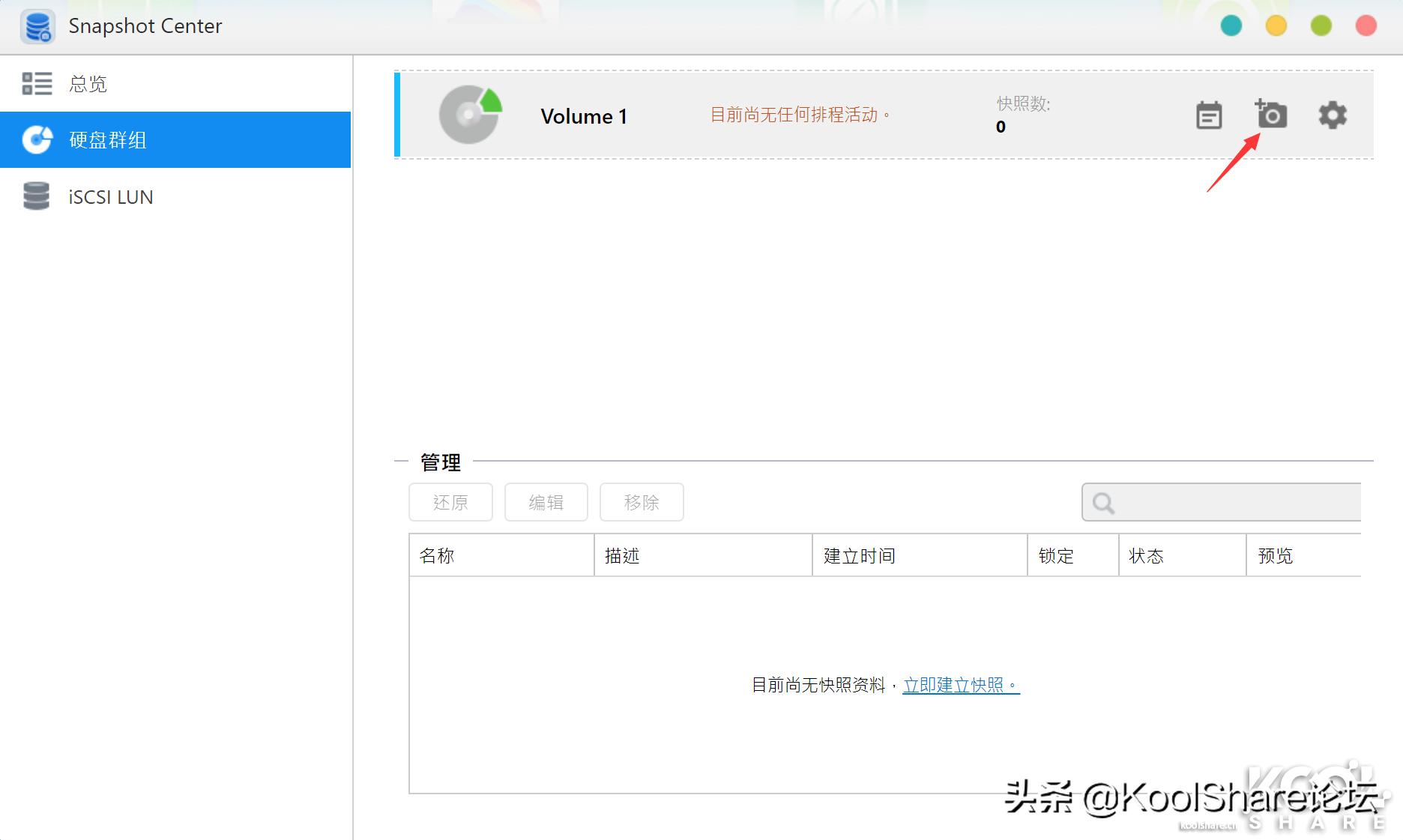Click the 锁定 column header
This screenshot has height=840, width=1403.
coord(1057,555)
